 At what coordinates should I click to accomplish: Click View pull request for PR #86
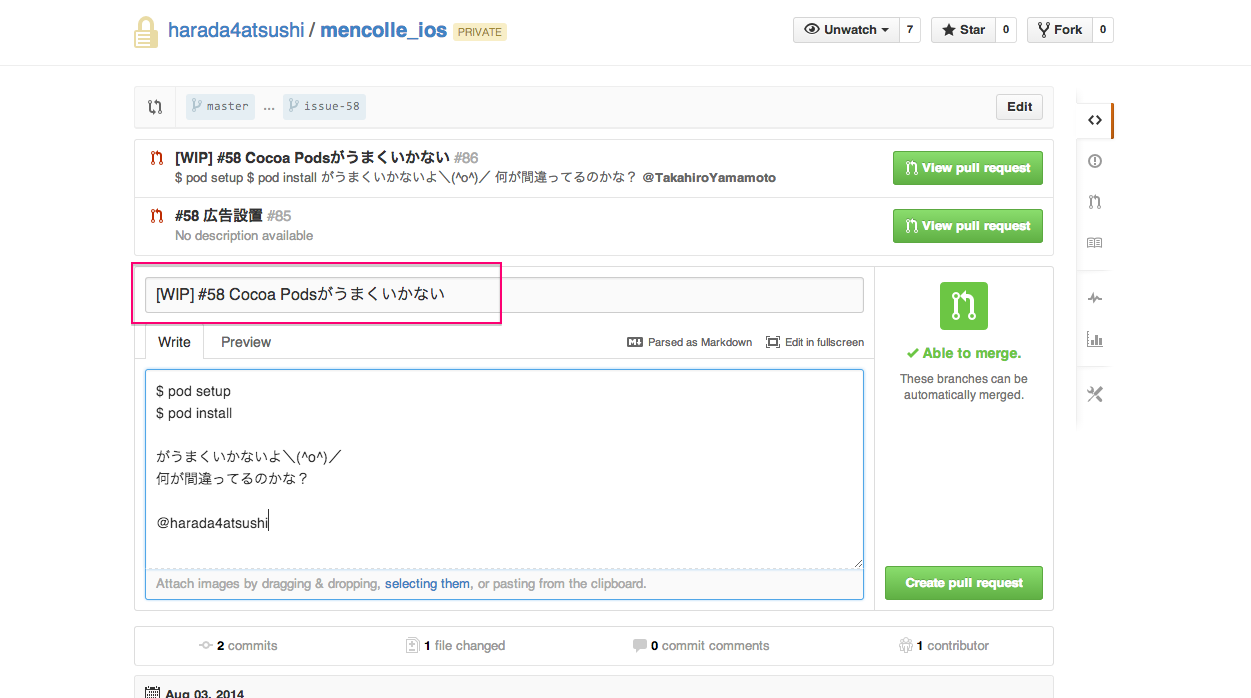click(x=967, y=168)
